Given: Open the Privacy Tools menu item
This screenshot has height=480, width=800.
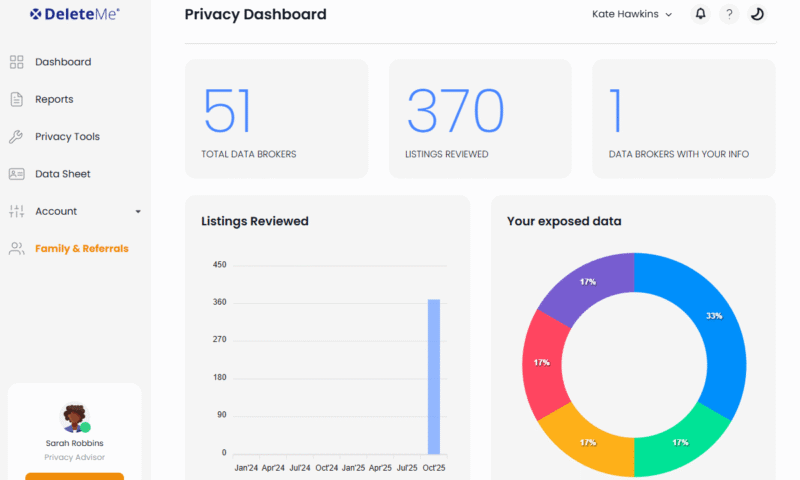Looking at the screenshot, I should [67, 137].
